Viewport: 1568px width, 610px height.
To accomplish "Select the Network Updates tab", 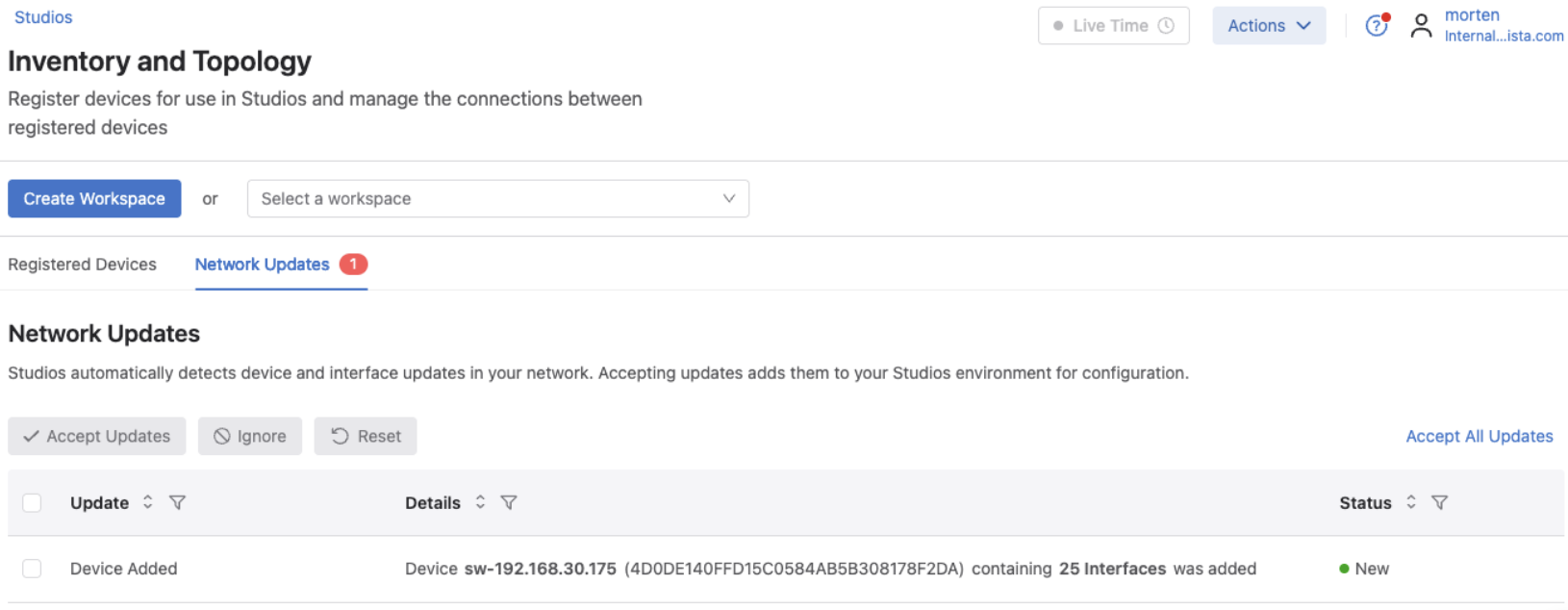I will [263, 265].
